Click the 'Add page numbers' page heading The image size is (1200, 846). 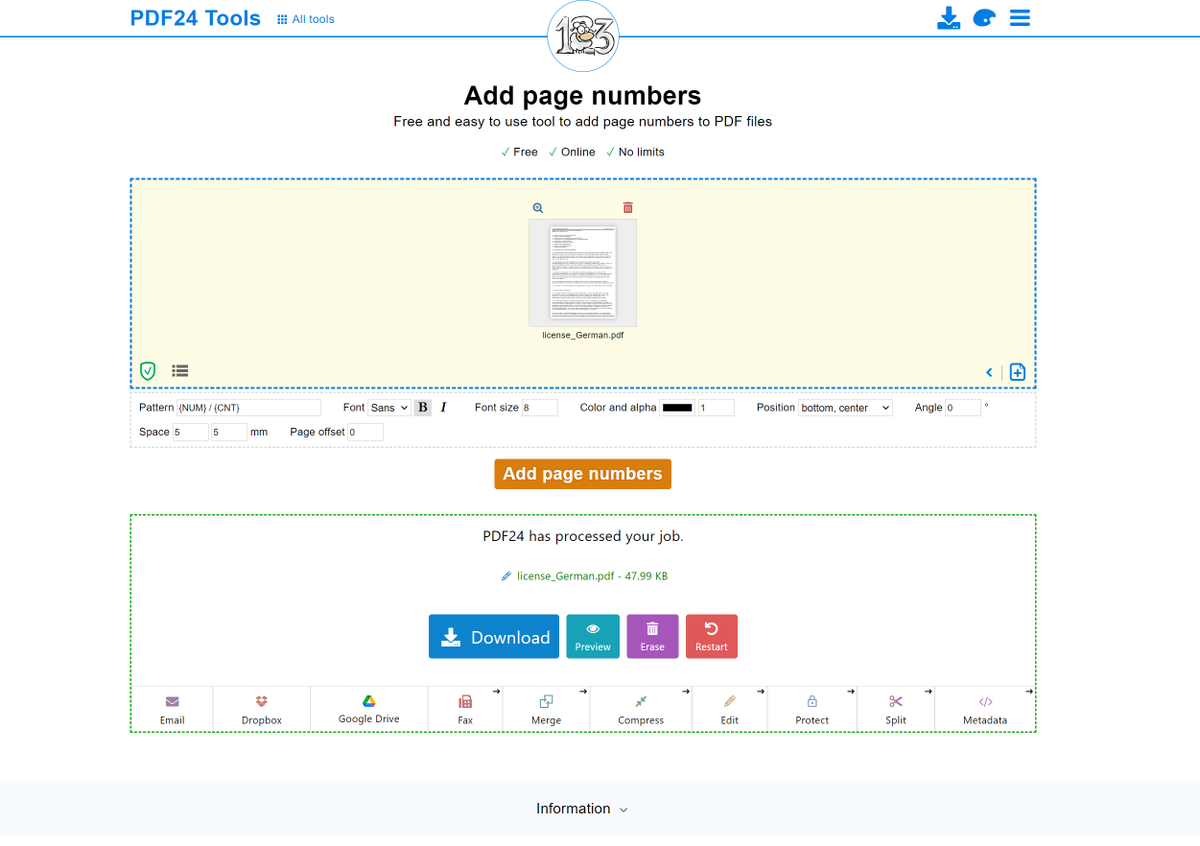pos(583,96)
